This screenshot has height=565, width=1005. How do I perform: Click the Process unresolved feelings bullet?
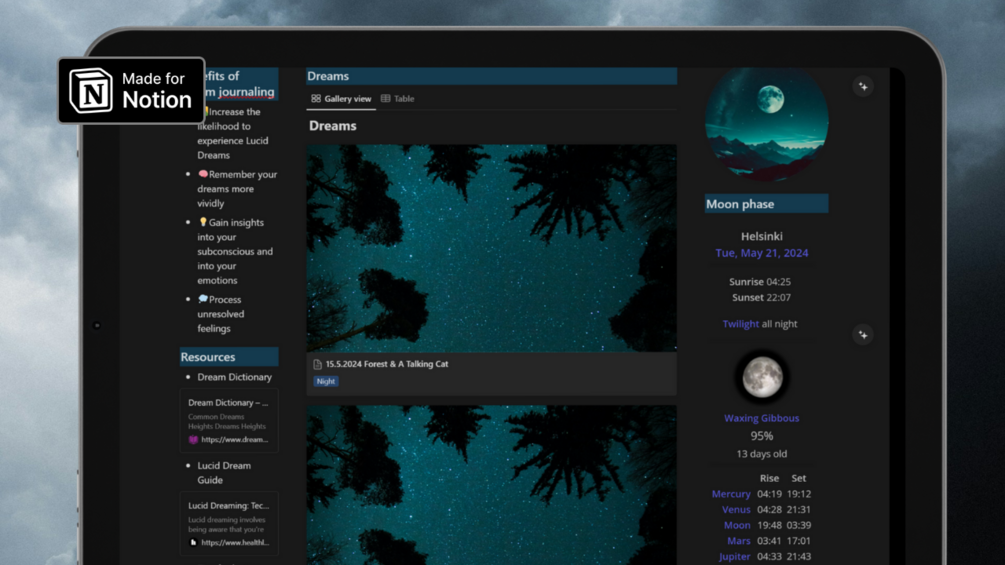pos(220,314)
